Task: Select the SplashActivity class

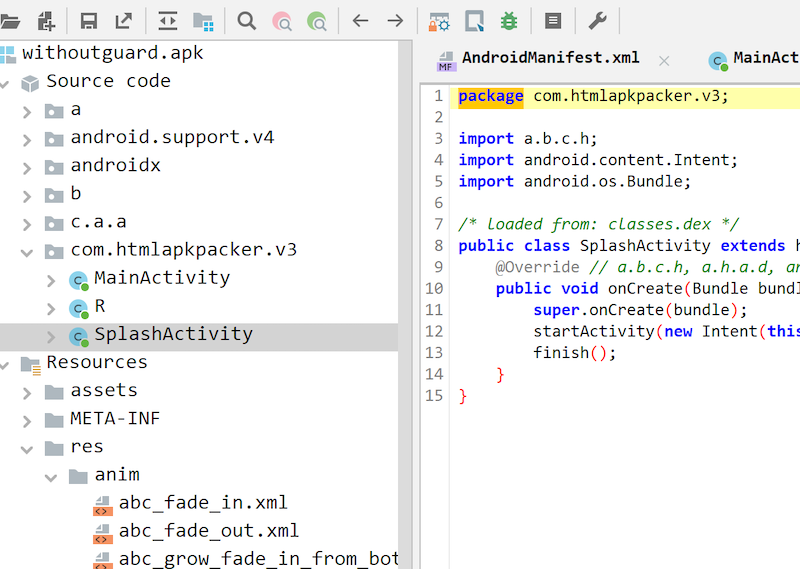Action: point(173,335)
